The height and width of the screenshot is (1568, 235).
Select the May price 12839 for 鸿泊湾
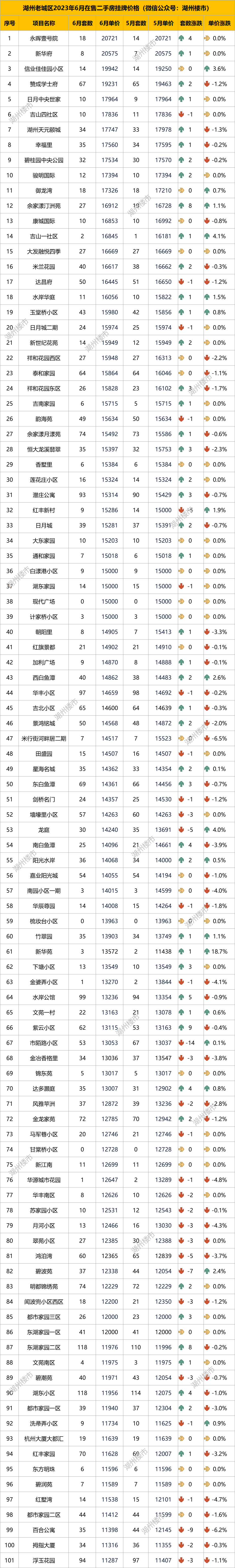(163, 1256)
